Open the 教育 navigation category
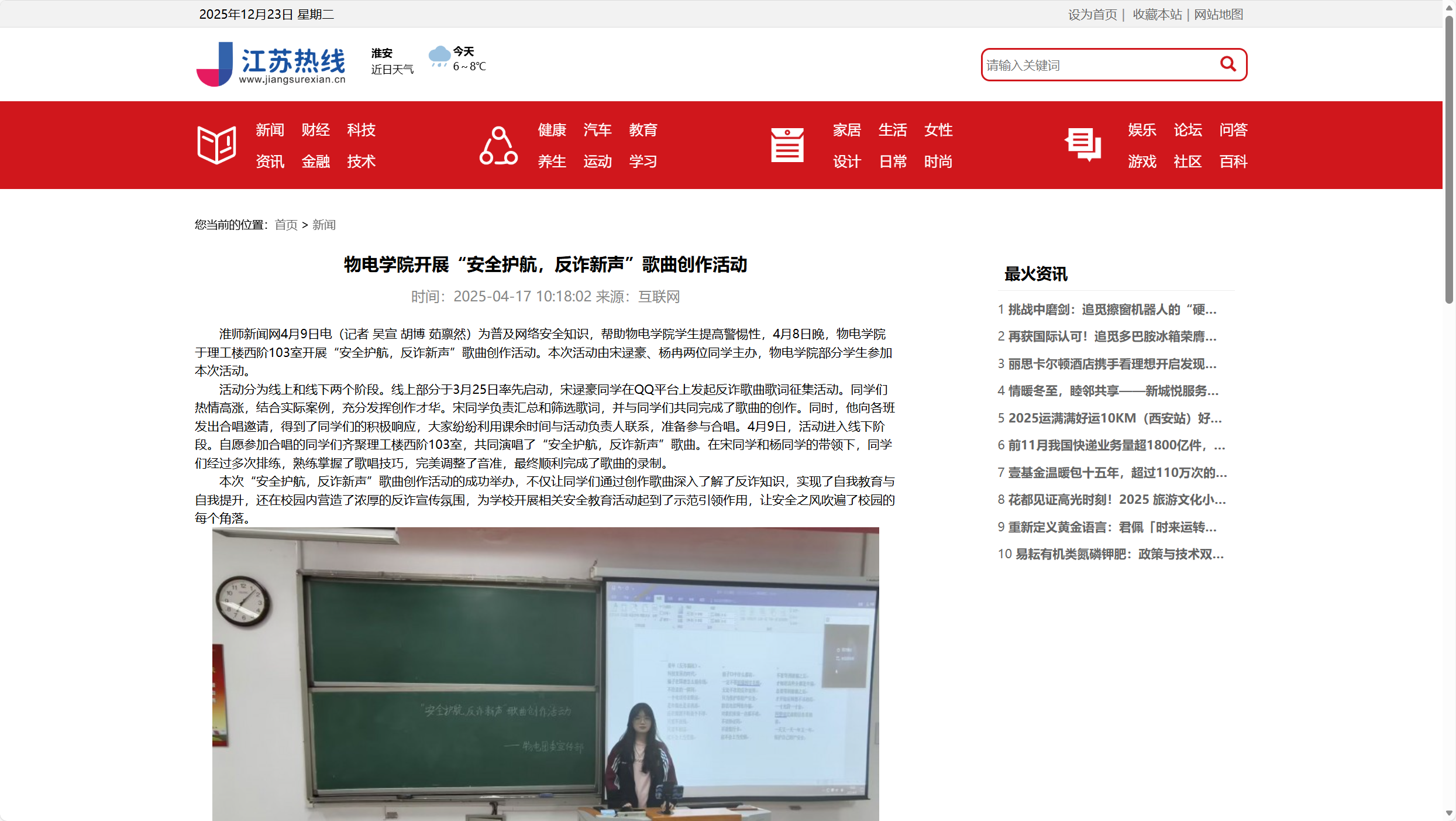The height and width of the screenshot is (821, 1456). coord(643,130)
